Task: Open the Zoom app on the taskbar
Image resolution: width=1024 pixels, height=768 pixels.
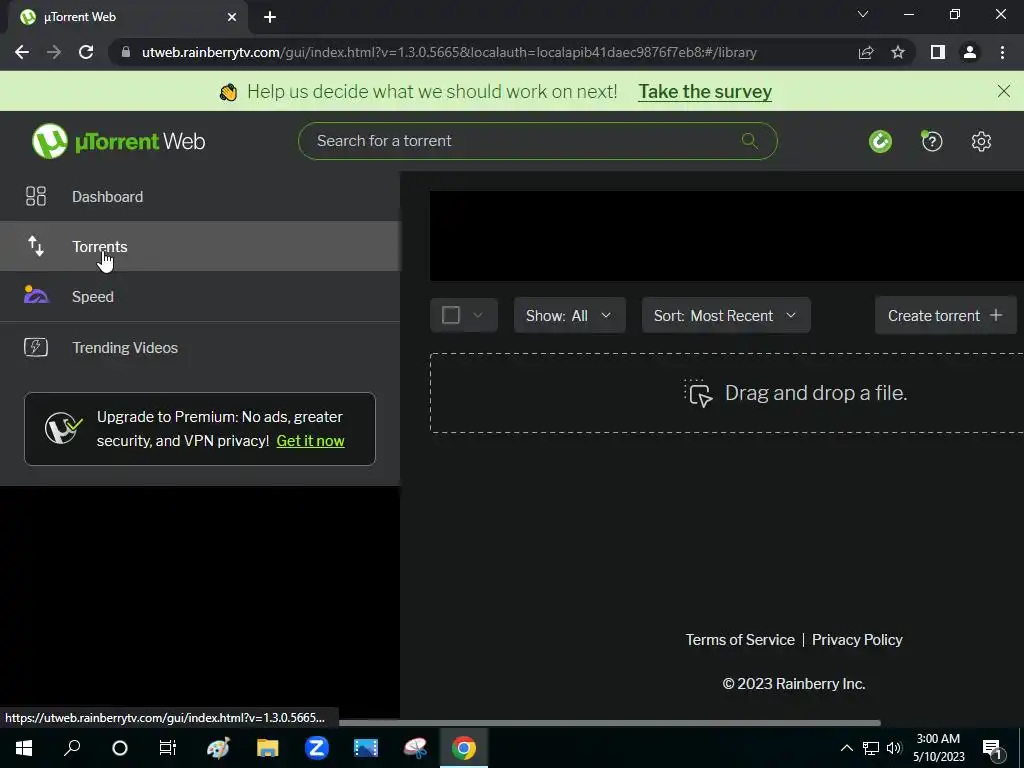Action: coord(317,748)
